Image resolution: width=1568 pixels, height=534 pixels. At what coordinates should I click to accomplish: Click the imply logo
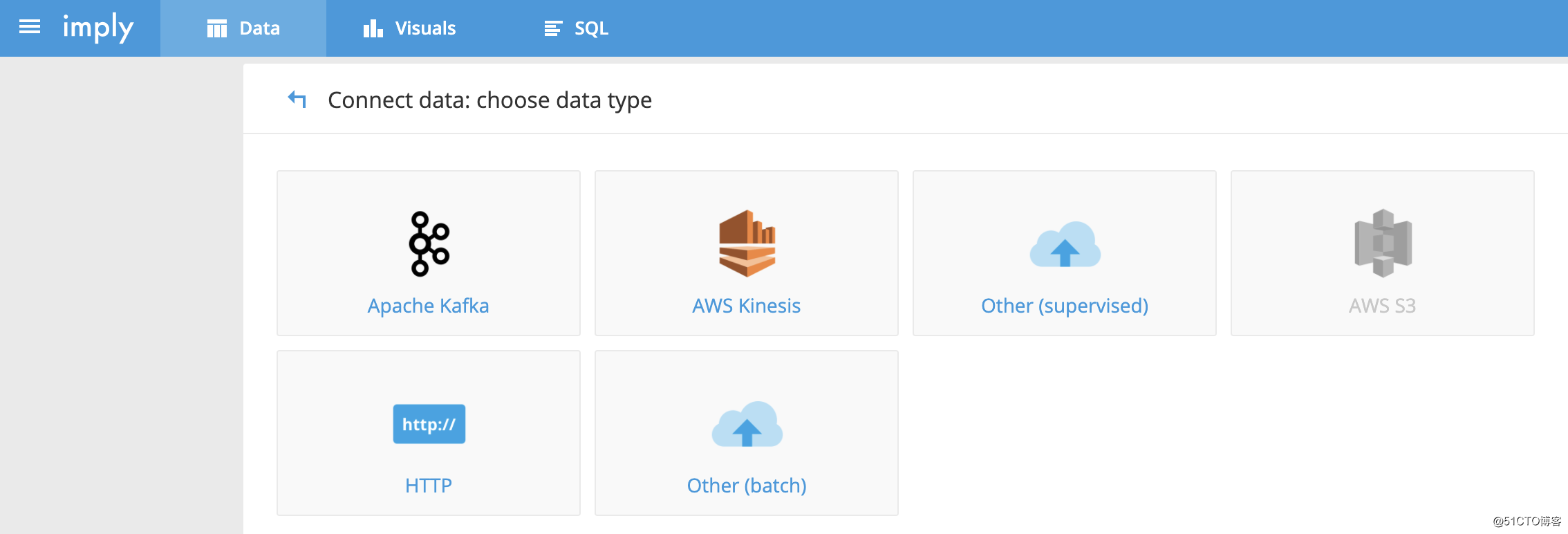(97, 28)
